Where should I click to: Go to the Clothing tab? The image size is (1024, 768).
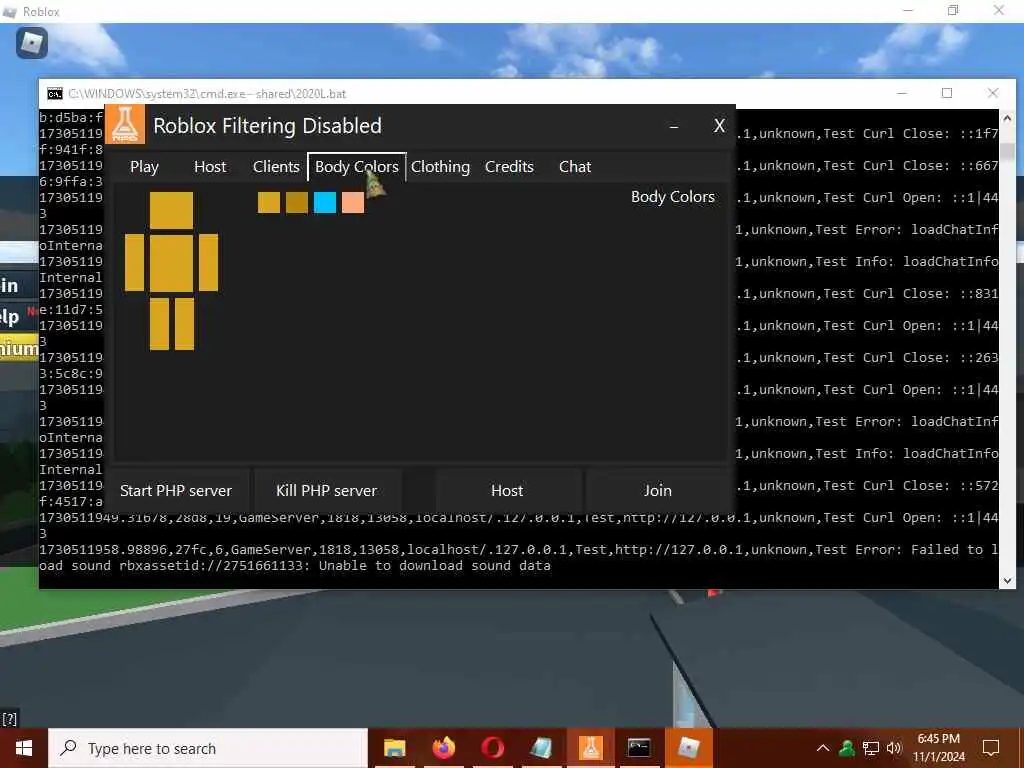point(440,167)
